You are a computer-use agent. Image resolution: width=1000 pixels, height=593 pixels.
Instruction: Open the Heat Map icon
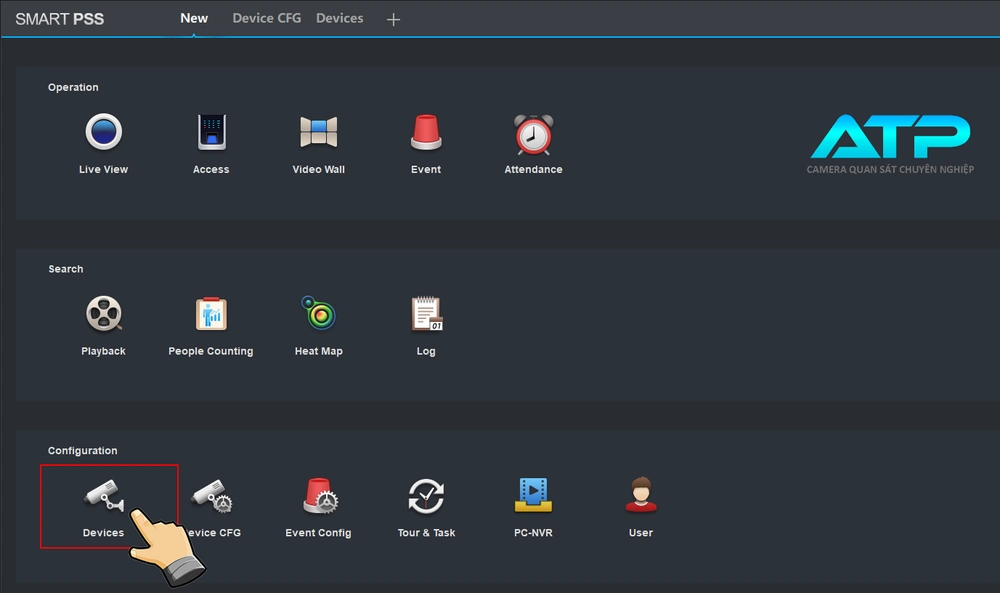[319, 315]
